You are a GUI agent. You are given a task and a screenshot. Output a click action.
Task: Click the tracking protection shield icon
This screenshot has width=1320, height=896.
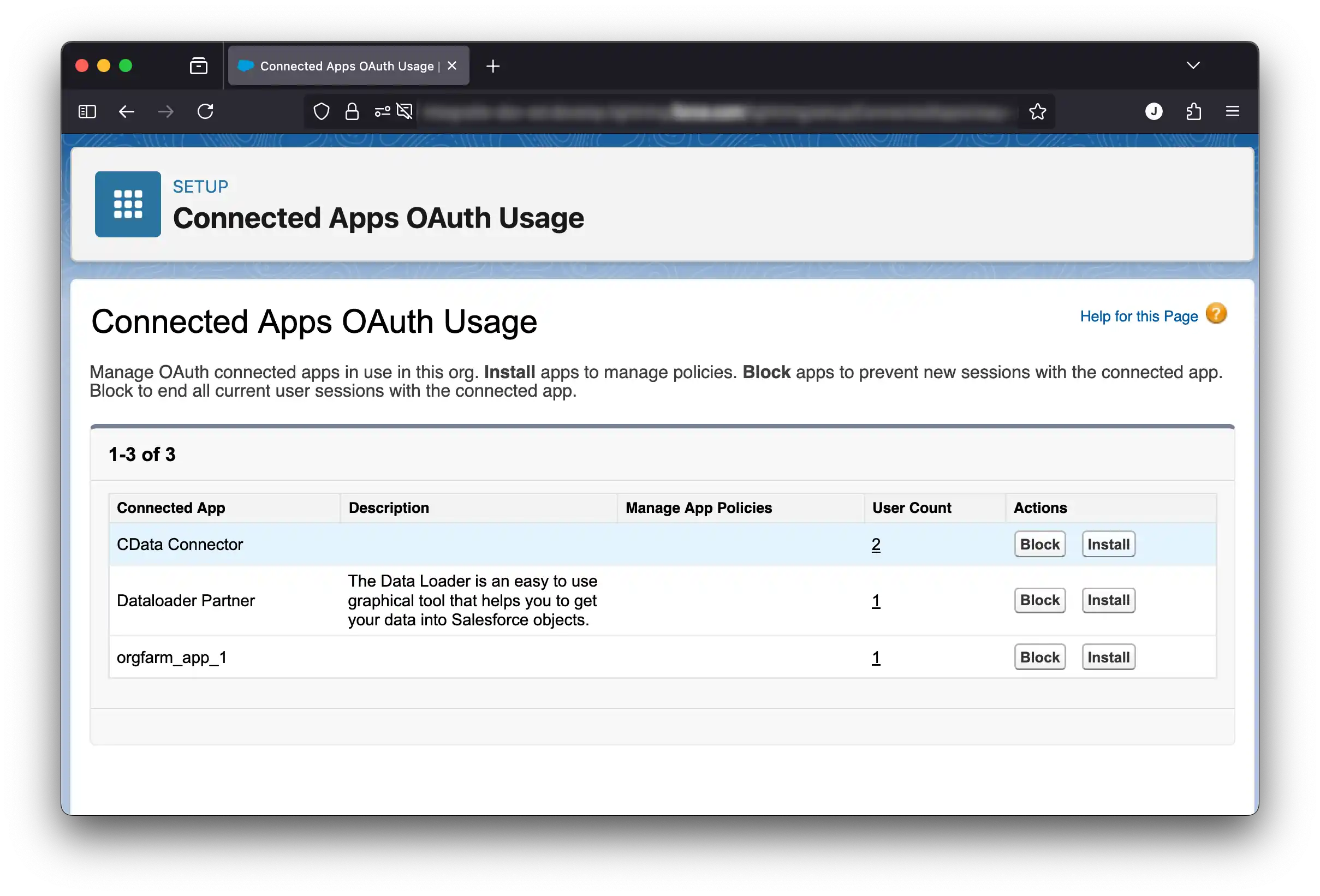[x=321, y=111]
